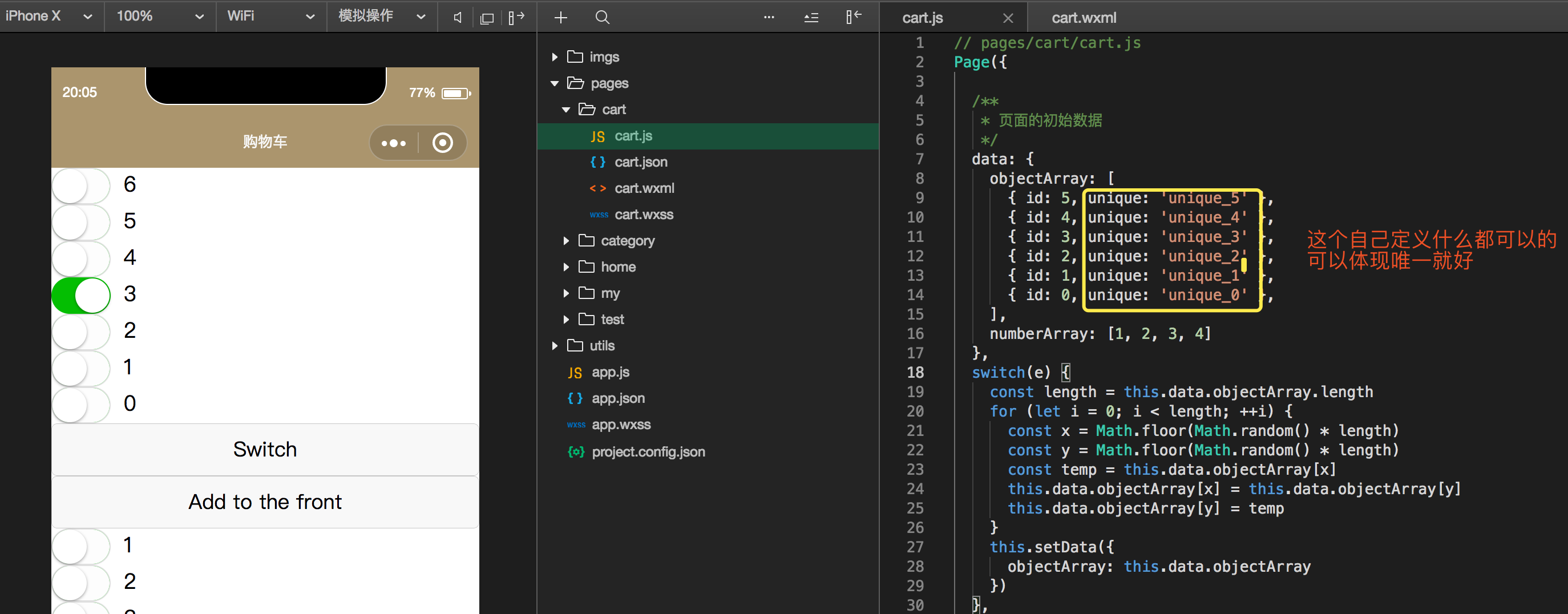
Task: Enable the switch next to item 6
Action: [82, 185]
